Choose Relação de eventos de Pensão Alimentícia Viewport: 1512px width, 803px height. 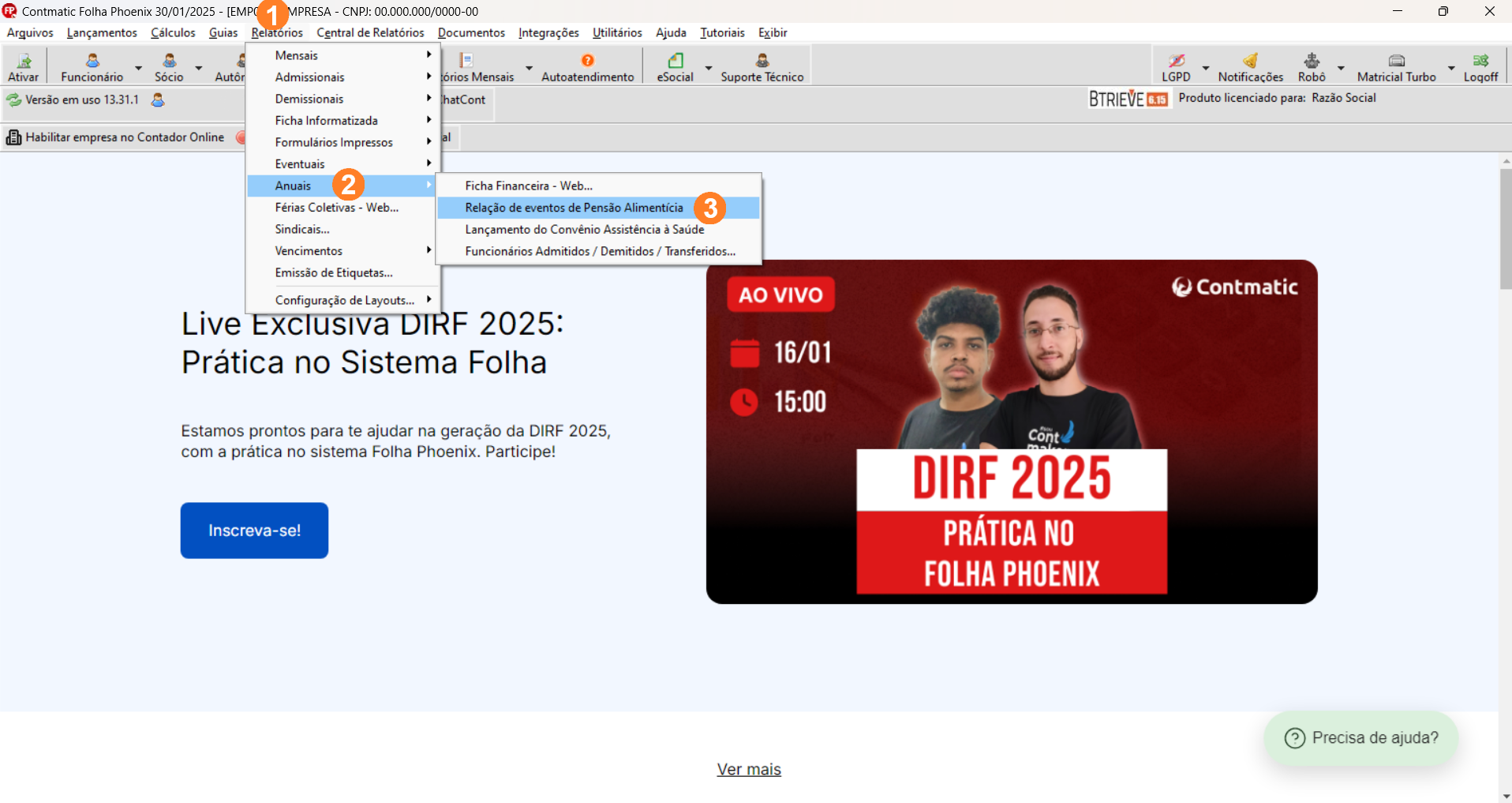tap(599, 208)
